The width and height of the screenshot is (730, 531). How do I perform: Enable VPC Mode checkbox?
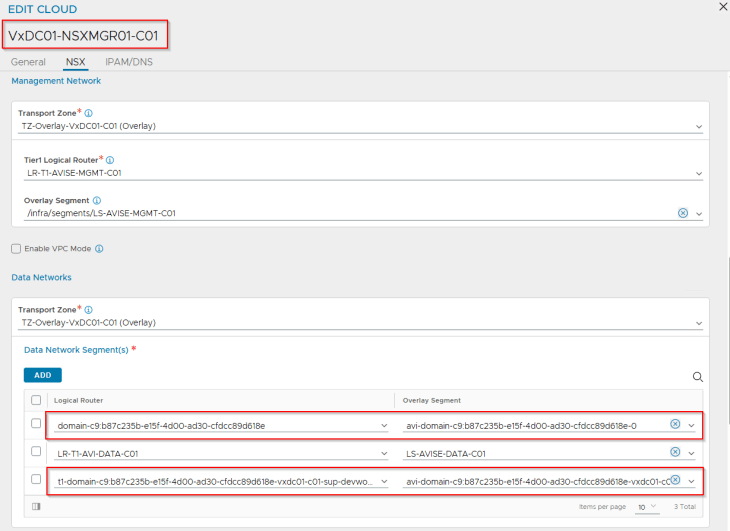pos(15,248)
